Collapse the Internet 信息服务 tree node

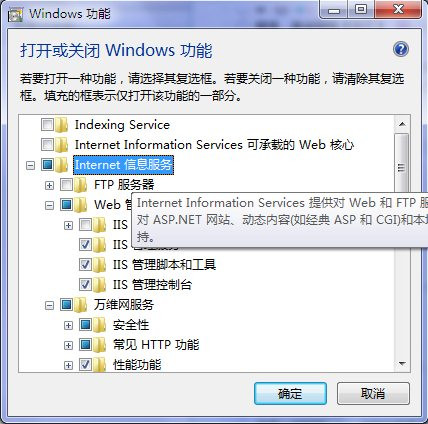point(30,165)
